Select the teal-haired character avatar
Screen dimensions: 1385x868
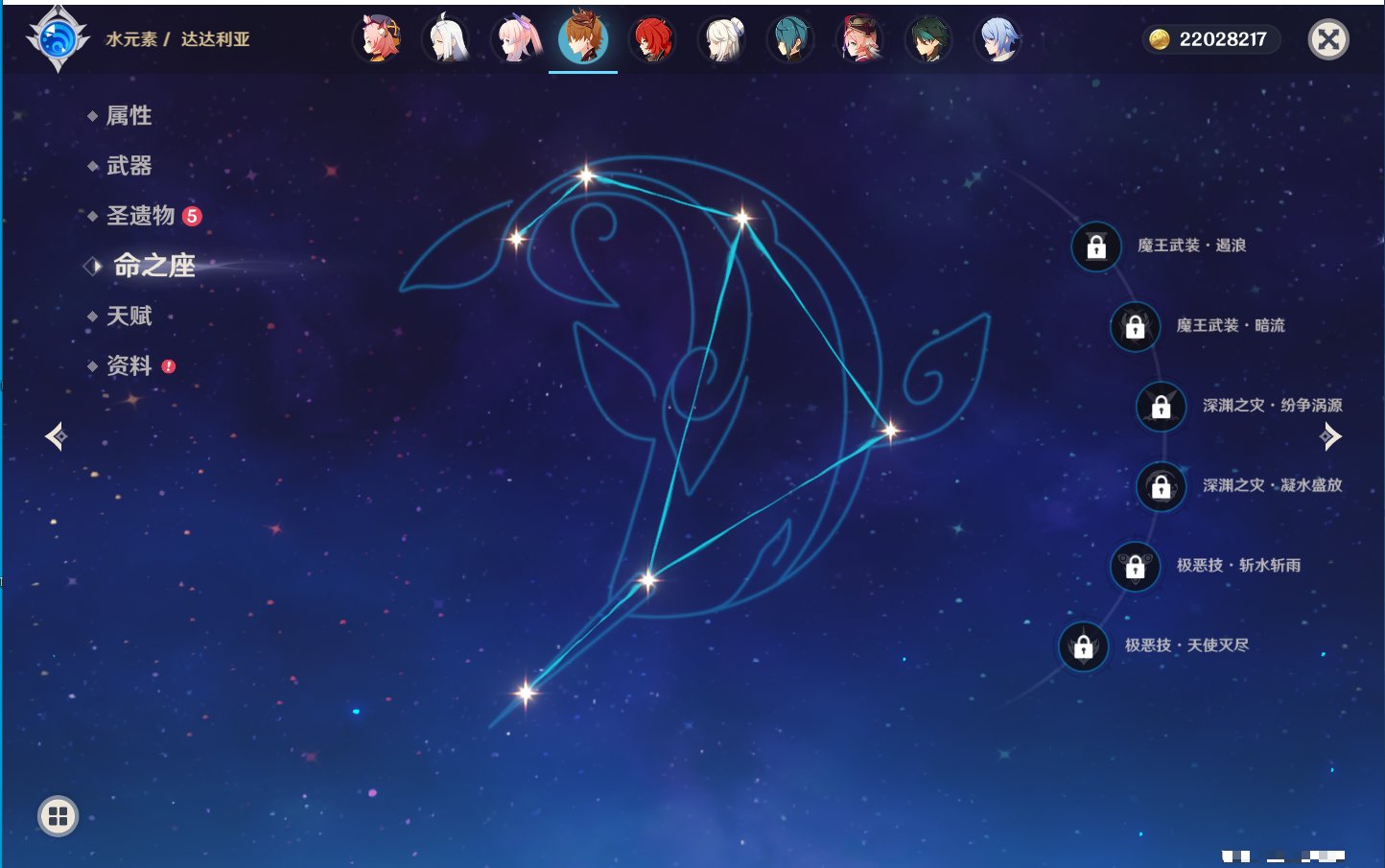point(791,39)
